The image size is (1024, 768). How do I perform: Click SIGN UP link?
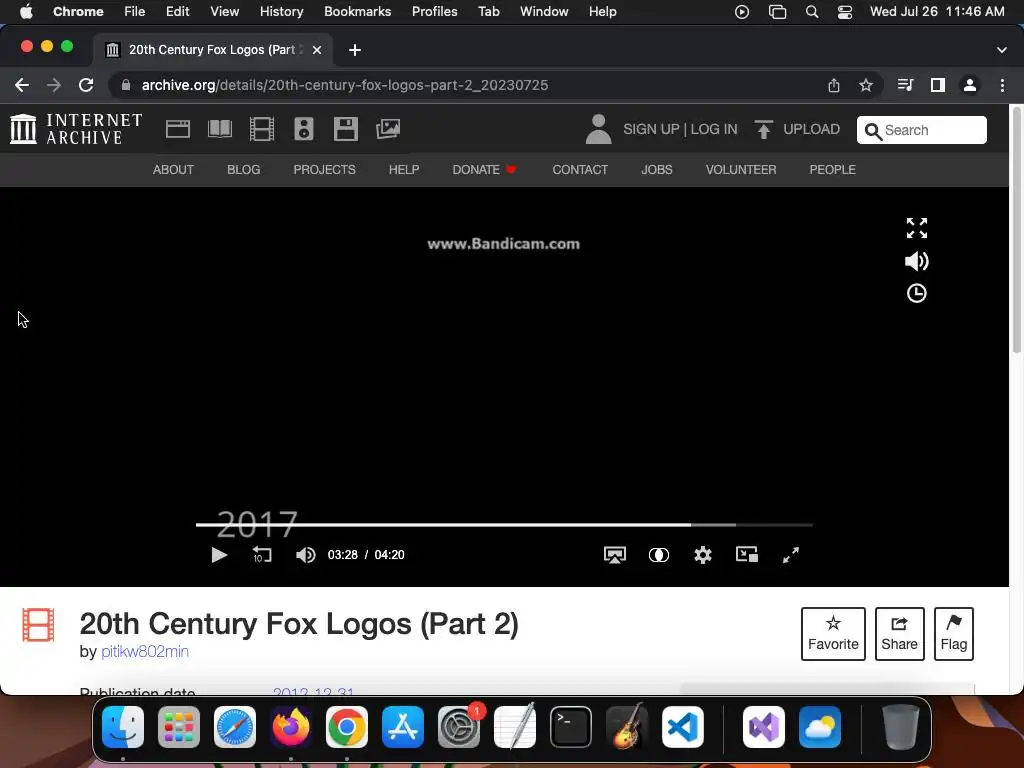[651, 129]
